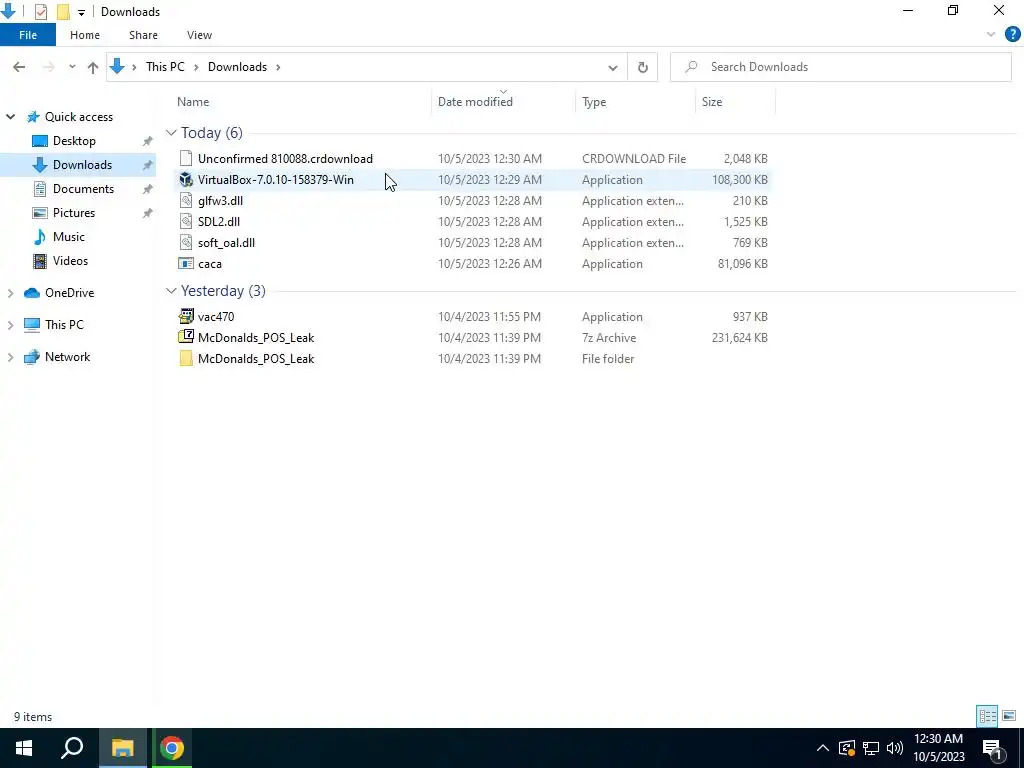Expand the ribbon with the chevron
The image size is (1024, 768).
pyautogui.click(x=991, y=35)
